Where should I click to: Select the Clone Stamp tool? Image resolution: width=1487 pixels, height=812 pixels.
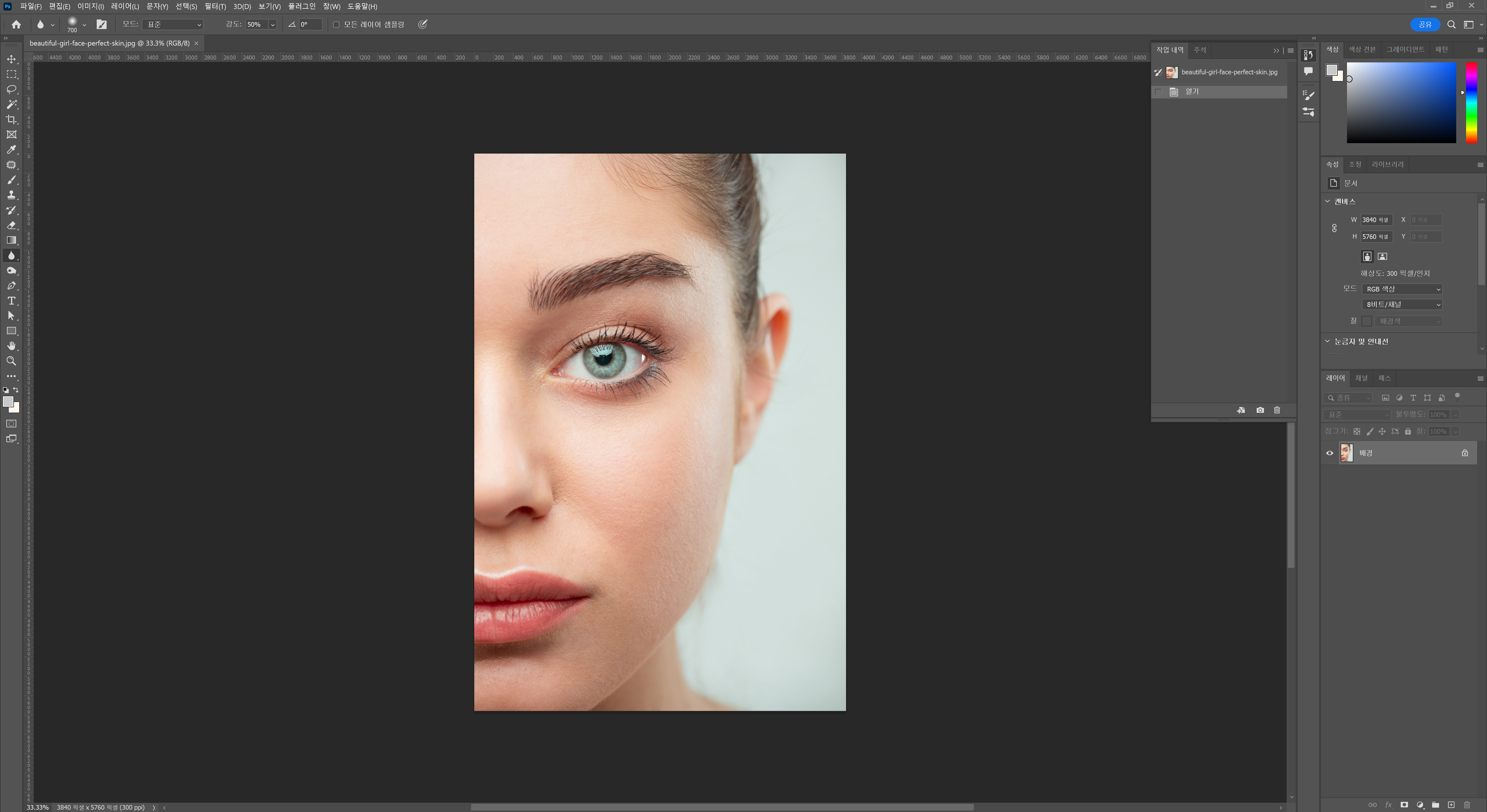[12, 195]
